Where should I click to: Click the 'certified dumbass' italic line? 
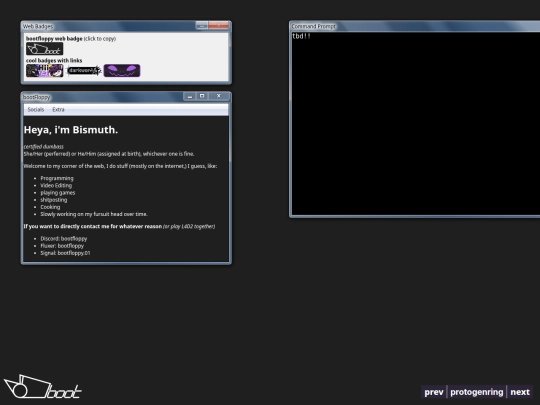click(x=43, y=147)
